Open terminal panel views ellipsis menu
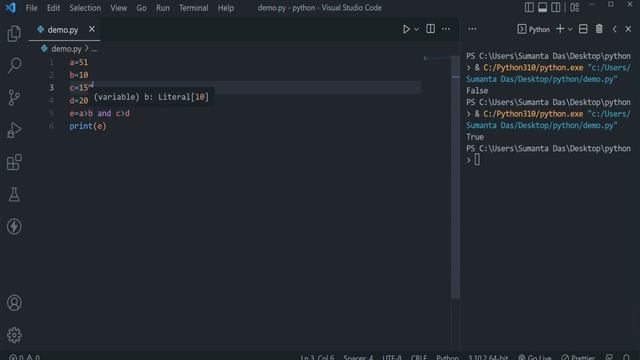Viewport: 640px width, 360px height. tap(472, 29)
